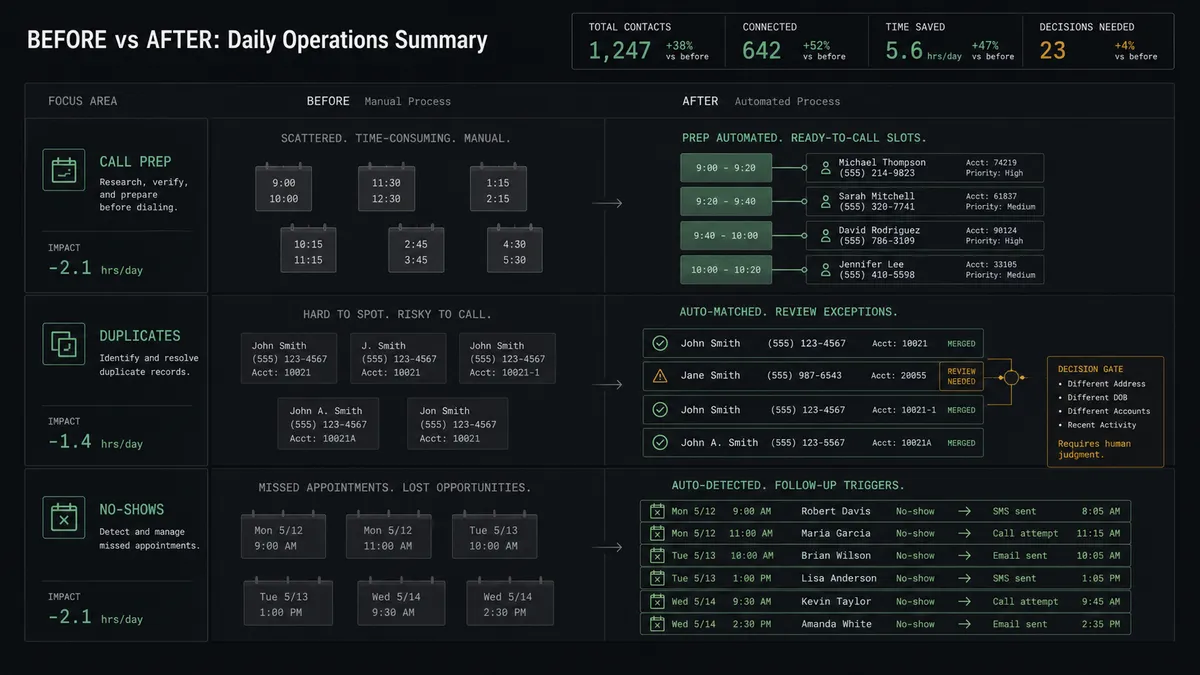
Task: Click 'Recent Activity' in Decision Gate
Action: [1102, 425]
